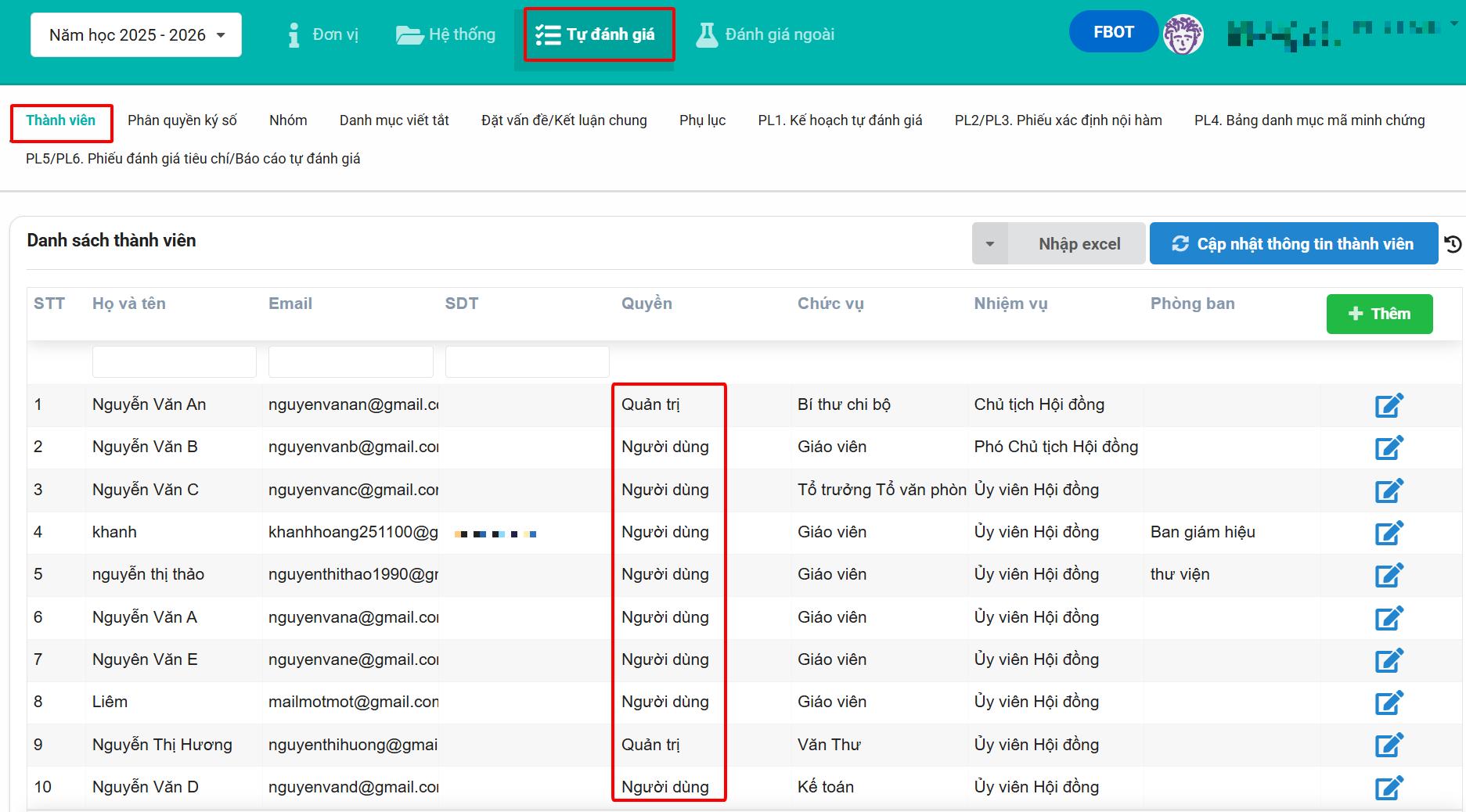Edit the nguyễn thị thảo entry

(1389, 575)
